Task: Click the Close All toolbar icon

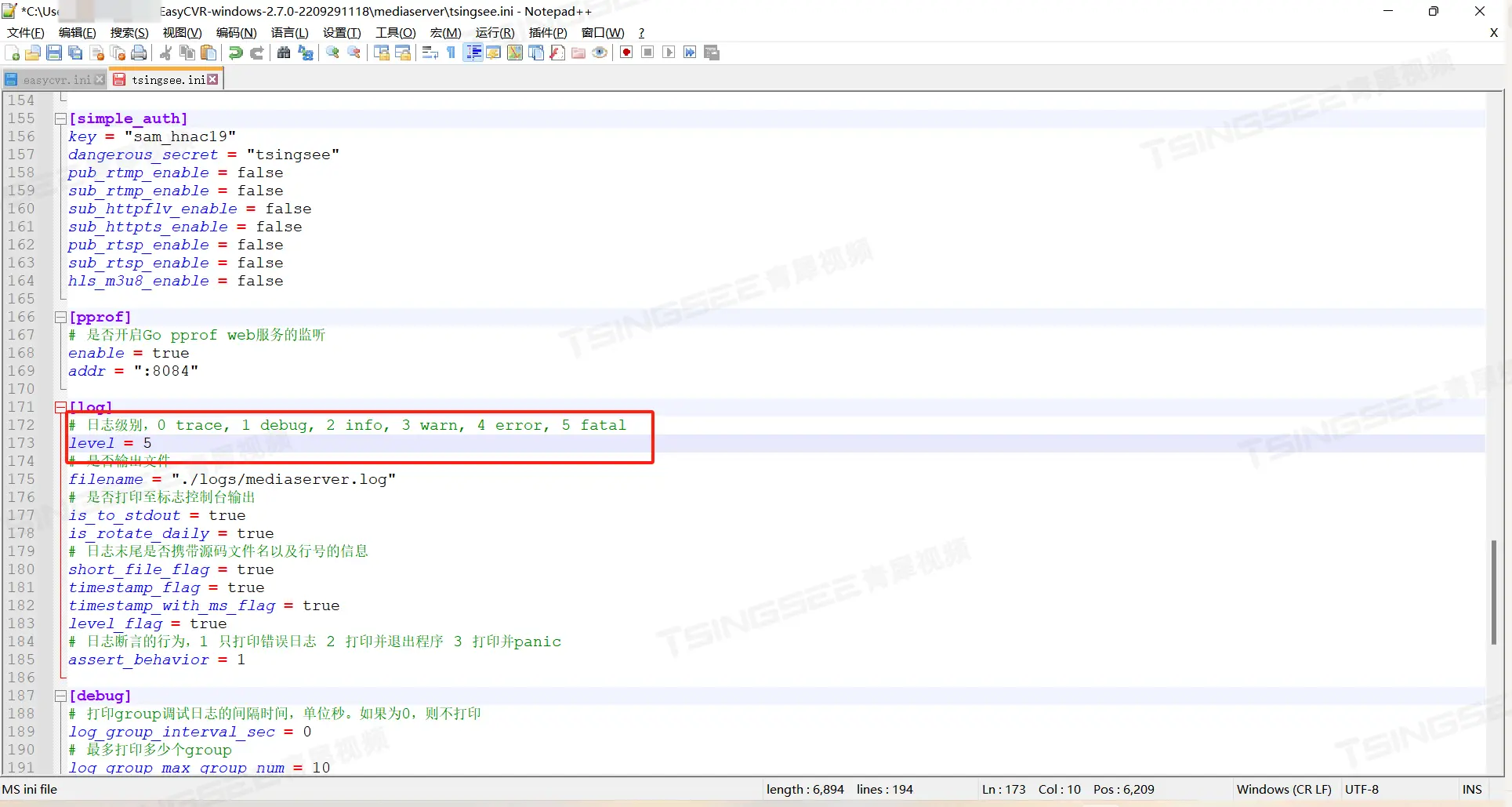Action: (x=118, y=53)
